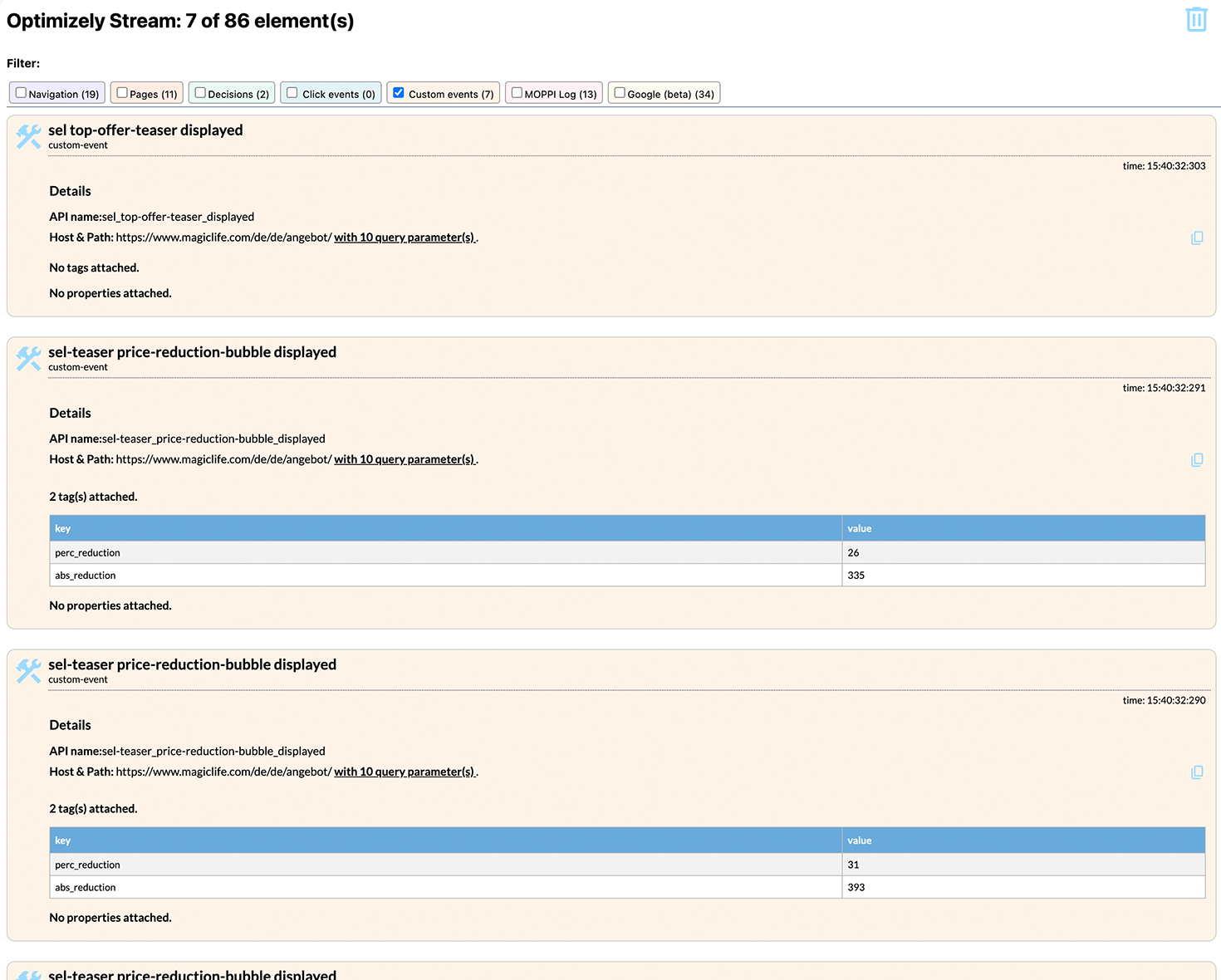
Task: Click the Optimizely Stream page title
Action: point(180,21)
